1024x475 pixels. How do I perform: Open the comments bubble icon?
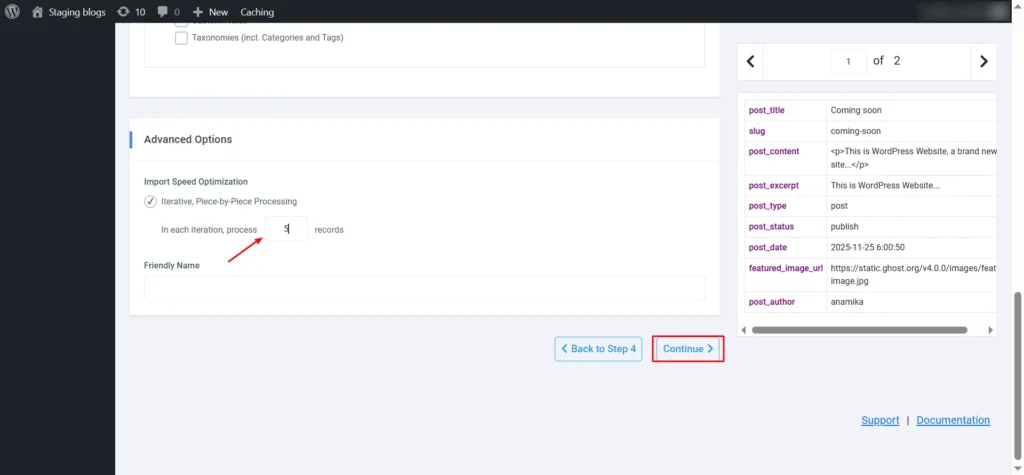(x=163, y=12)
